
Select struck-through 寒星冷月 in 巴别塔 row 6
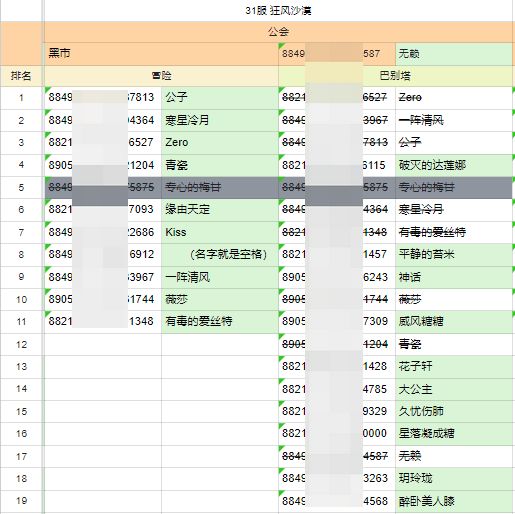click(454, 209)
